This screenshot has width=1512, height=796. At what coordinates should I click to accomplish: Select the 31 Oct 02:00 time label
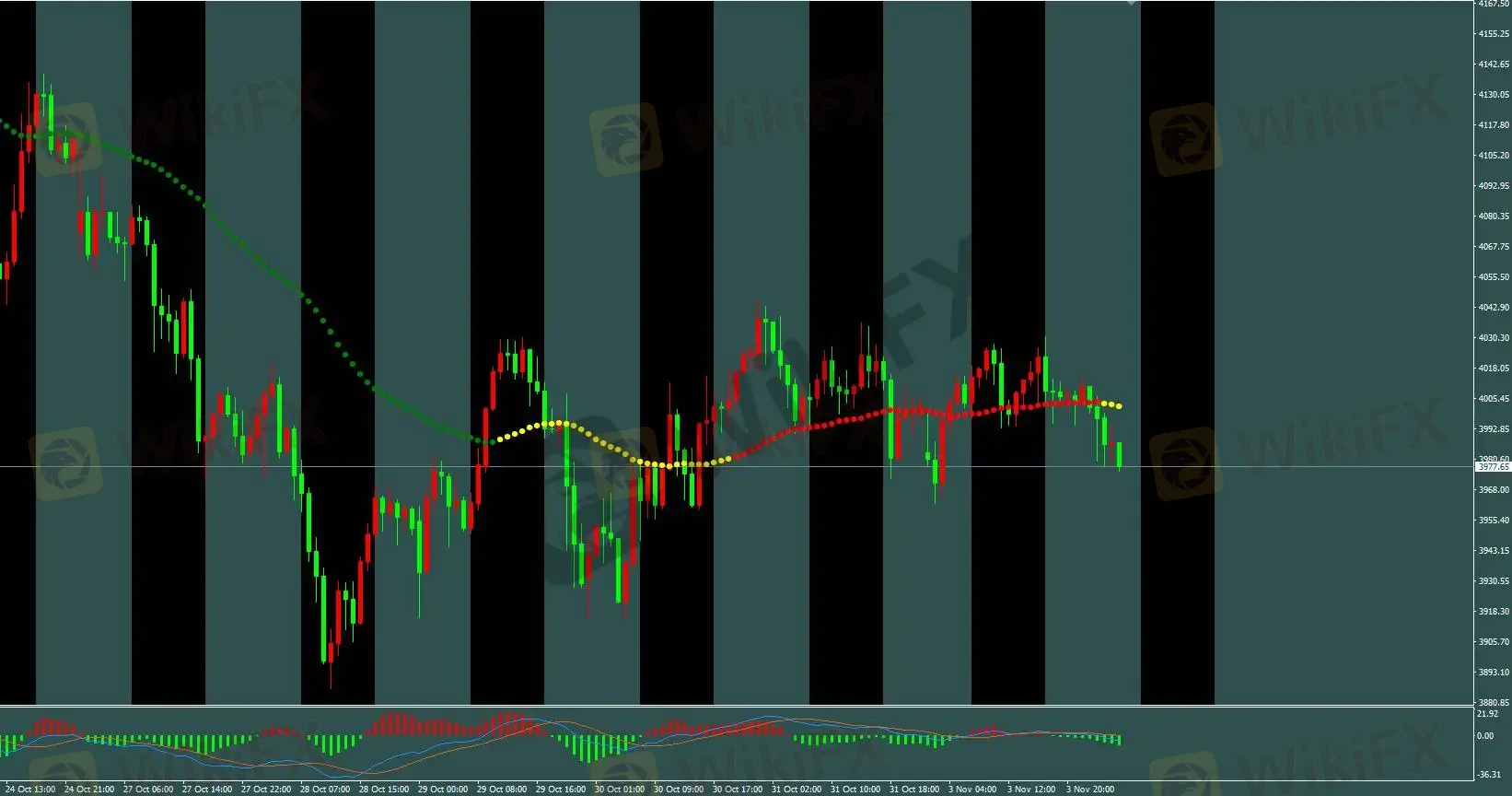797,790
